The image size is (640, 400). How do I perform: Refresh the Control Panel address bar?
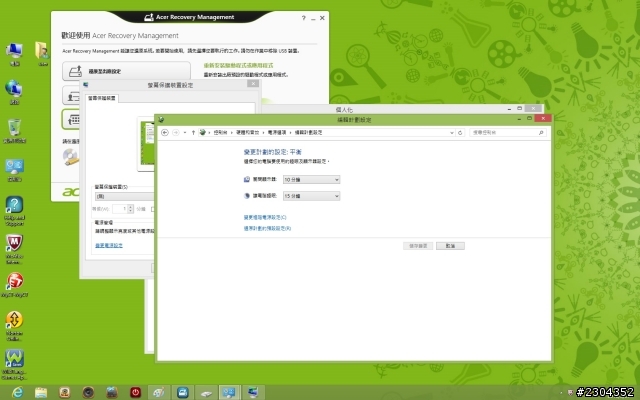[460, 133]
